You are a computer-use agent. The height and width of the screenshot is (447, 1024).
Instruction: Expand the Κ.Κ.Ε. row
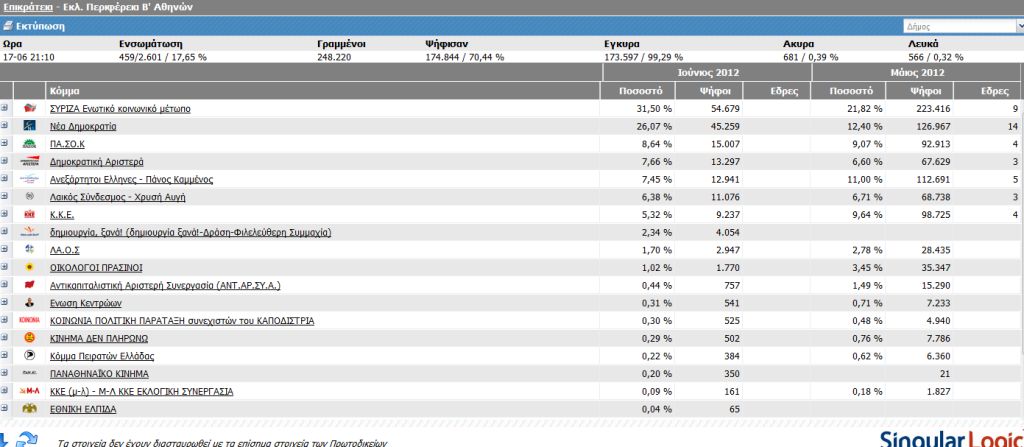(x=5, y=214)
